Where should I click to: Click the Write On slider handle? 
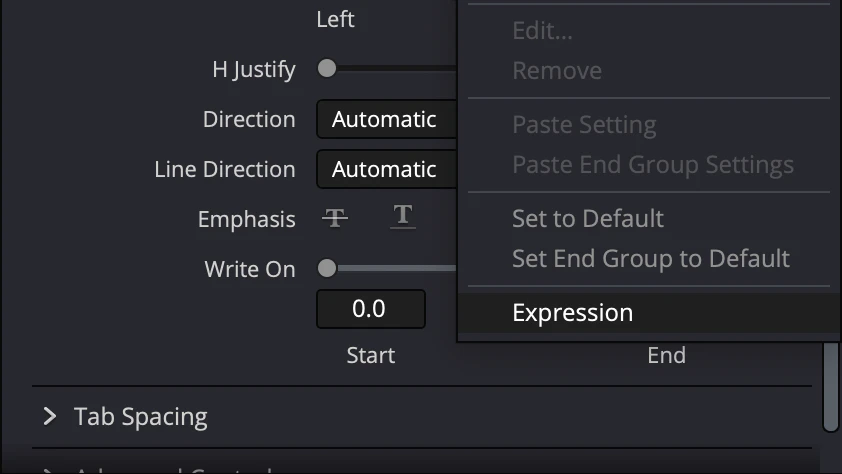327,268
